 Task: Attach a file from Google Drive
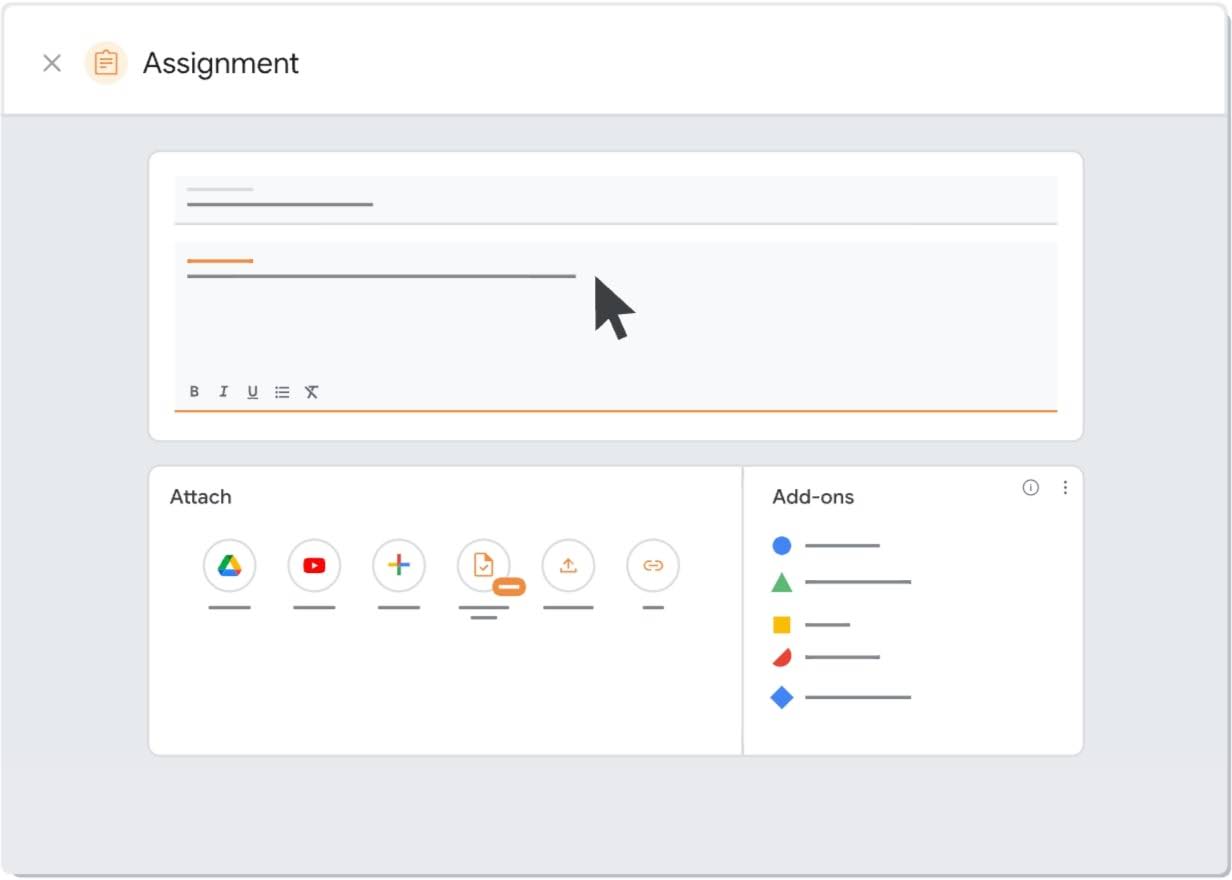tap(229, 566)
